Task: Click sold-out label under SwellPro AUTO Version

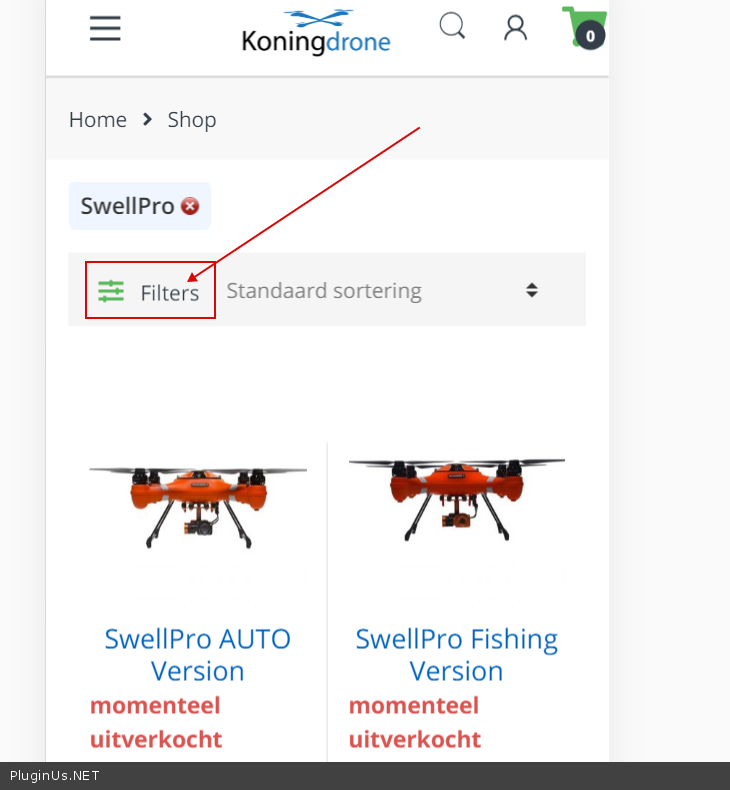Action: tap(156, 722)
